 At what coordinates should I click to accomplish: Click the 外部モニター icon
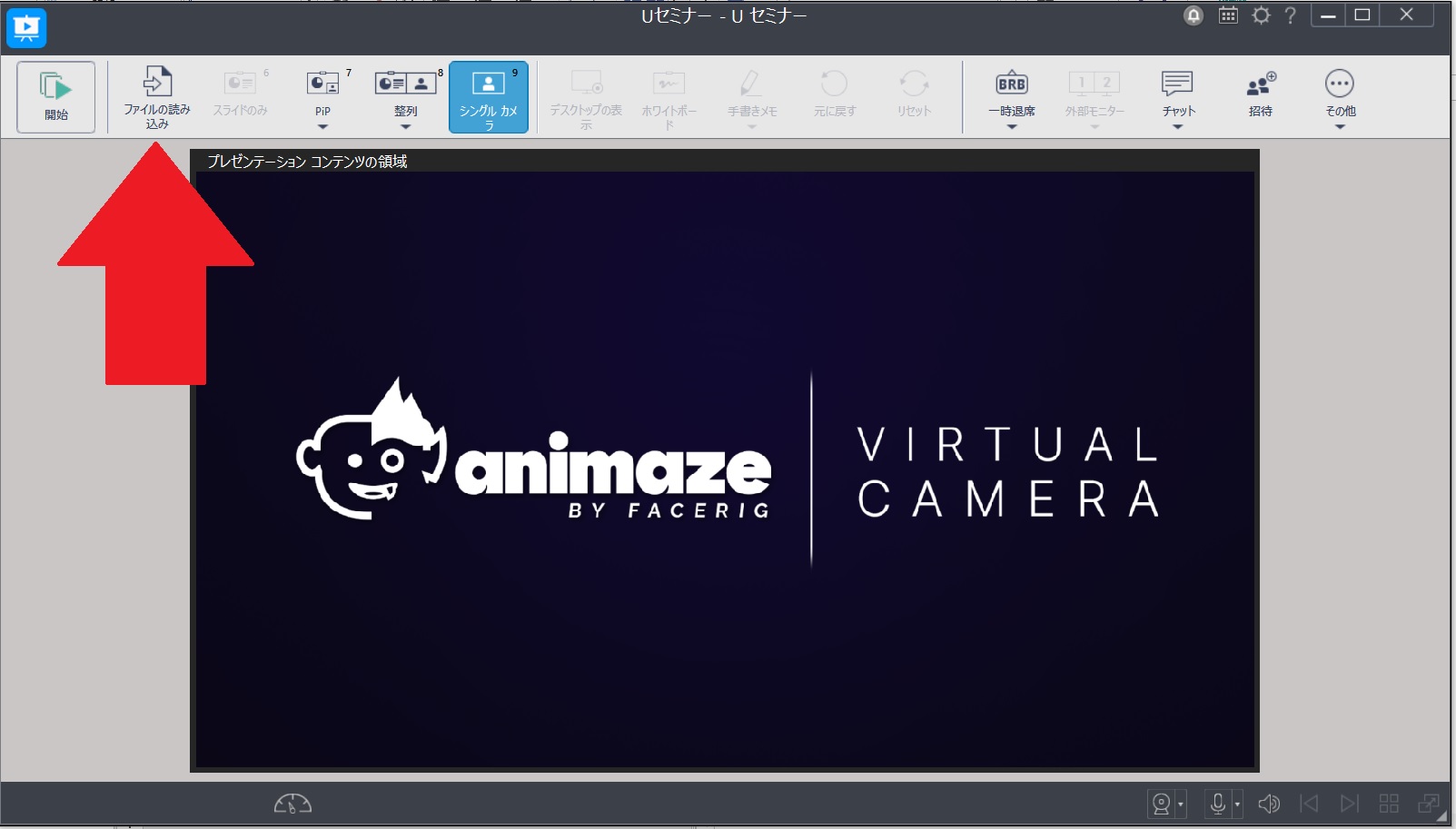click(1094, 84)
